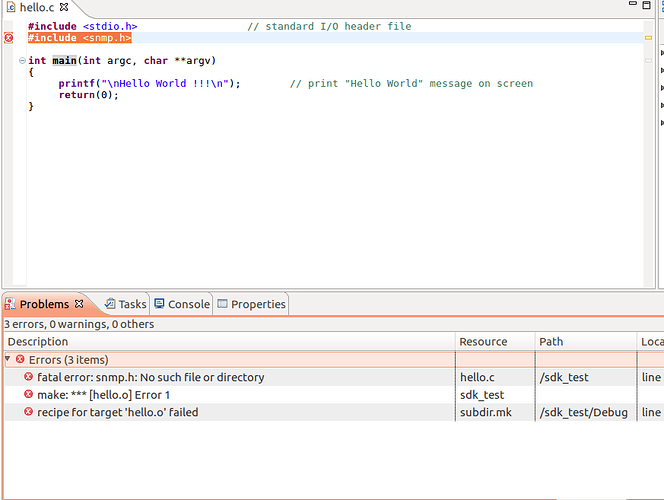Close the hello.c editor tab
The image size is (664, 500).
coord(64,7)
